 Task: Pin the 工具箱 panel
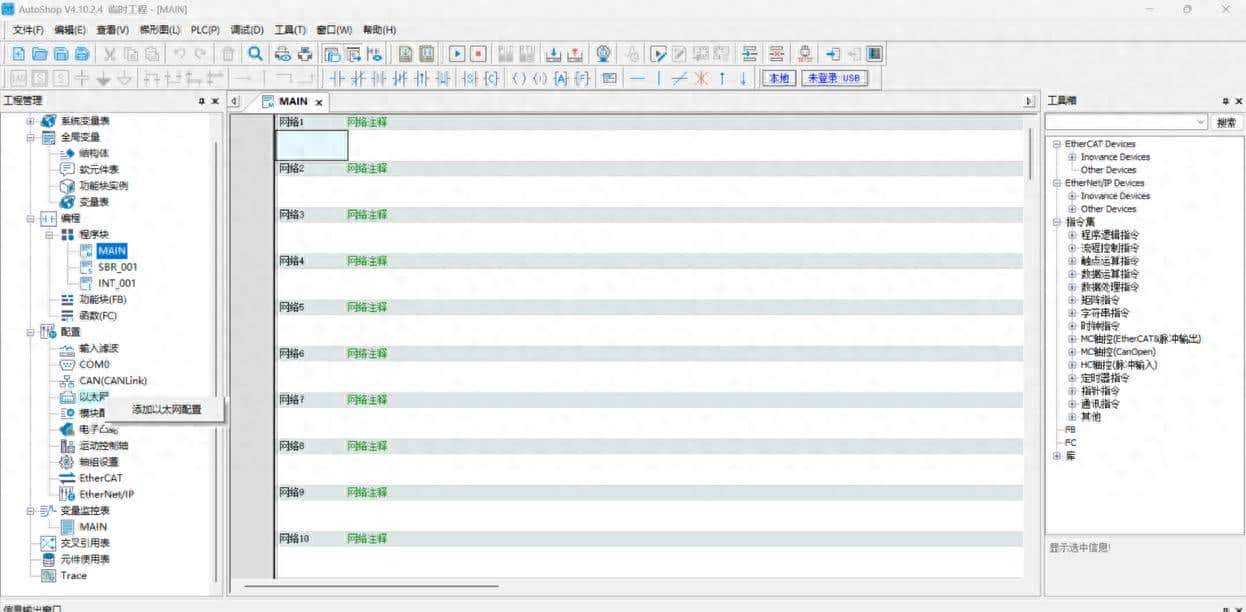pyautogui.click(x=1225, y=101)
